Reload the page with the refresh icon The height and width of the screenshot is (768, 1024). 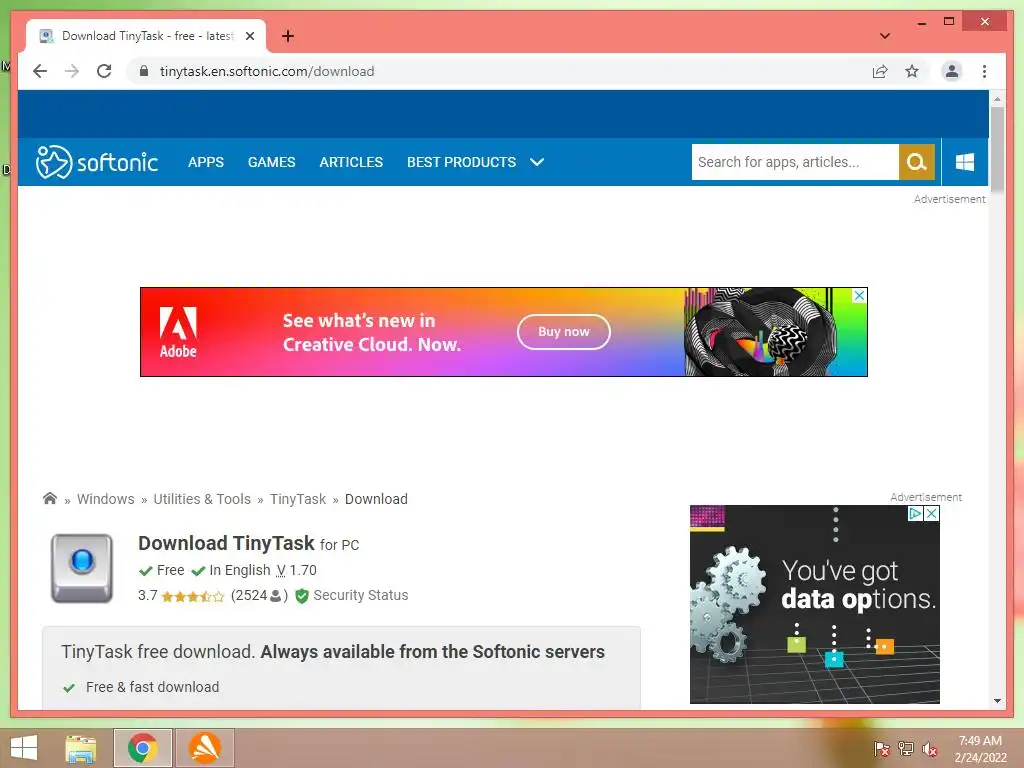pos(104,71)
